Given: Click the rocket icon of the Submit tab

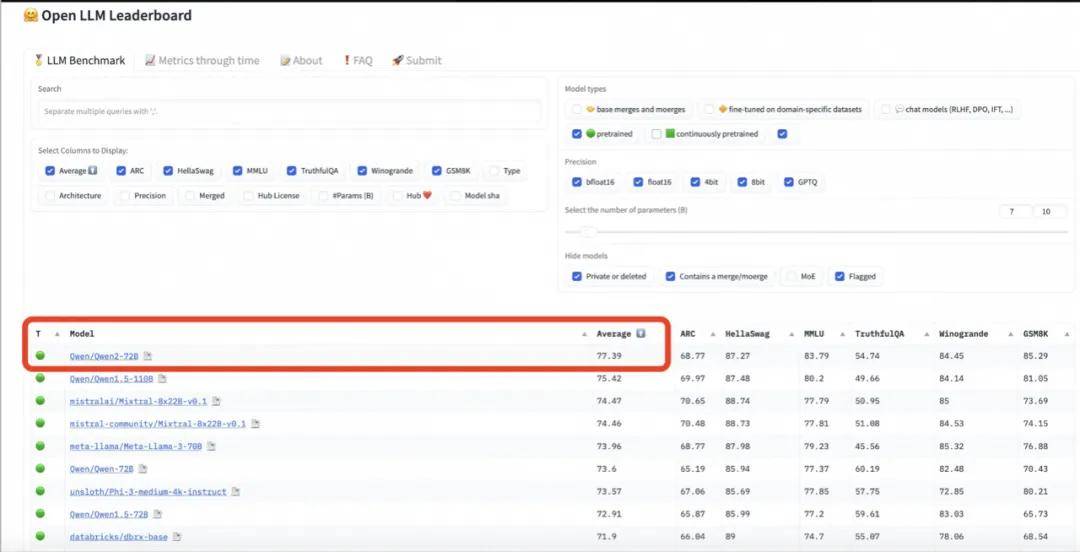Looking at the screenshot, I should [397, 61].
